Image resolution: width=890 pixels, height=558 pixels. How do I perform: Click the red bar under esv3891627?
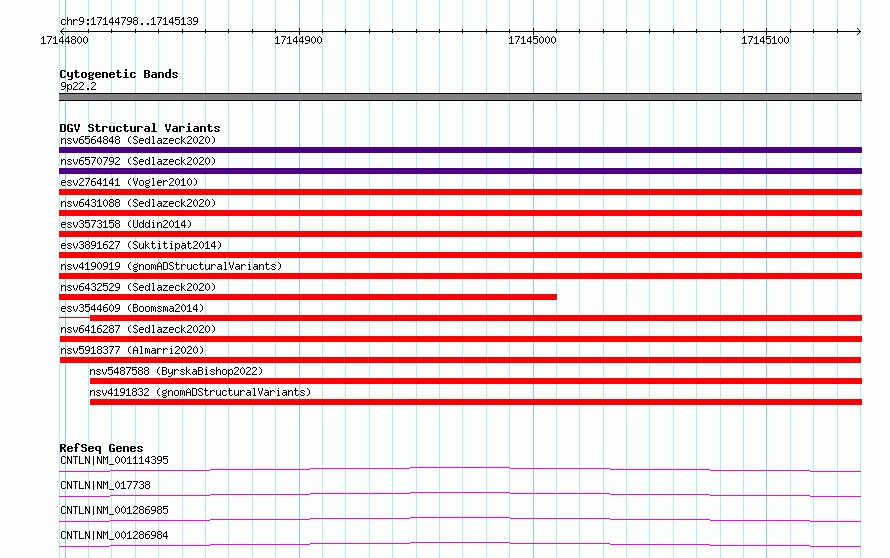point(460,255)
